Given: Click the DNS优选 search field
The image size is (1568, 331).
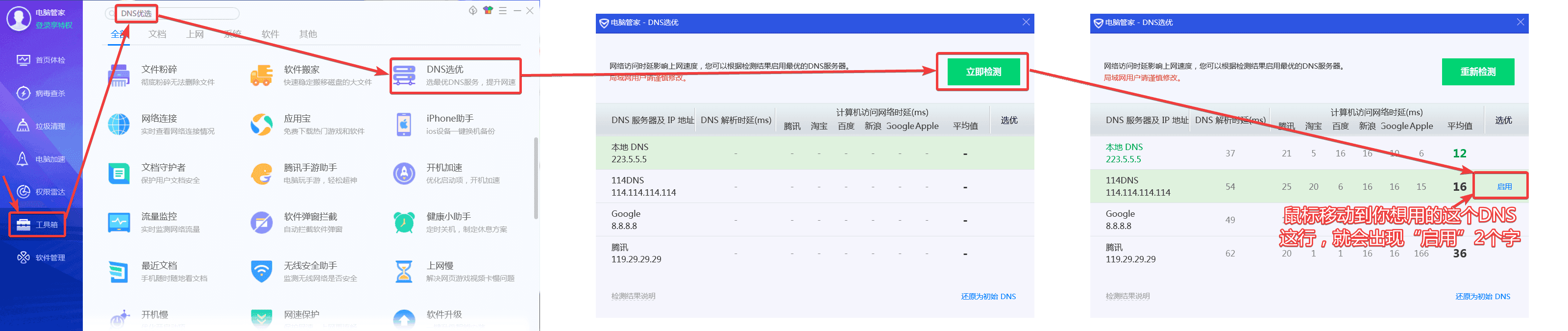Looking at the screenshot, I should click(176, 13).
